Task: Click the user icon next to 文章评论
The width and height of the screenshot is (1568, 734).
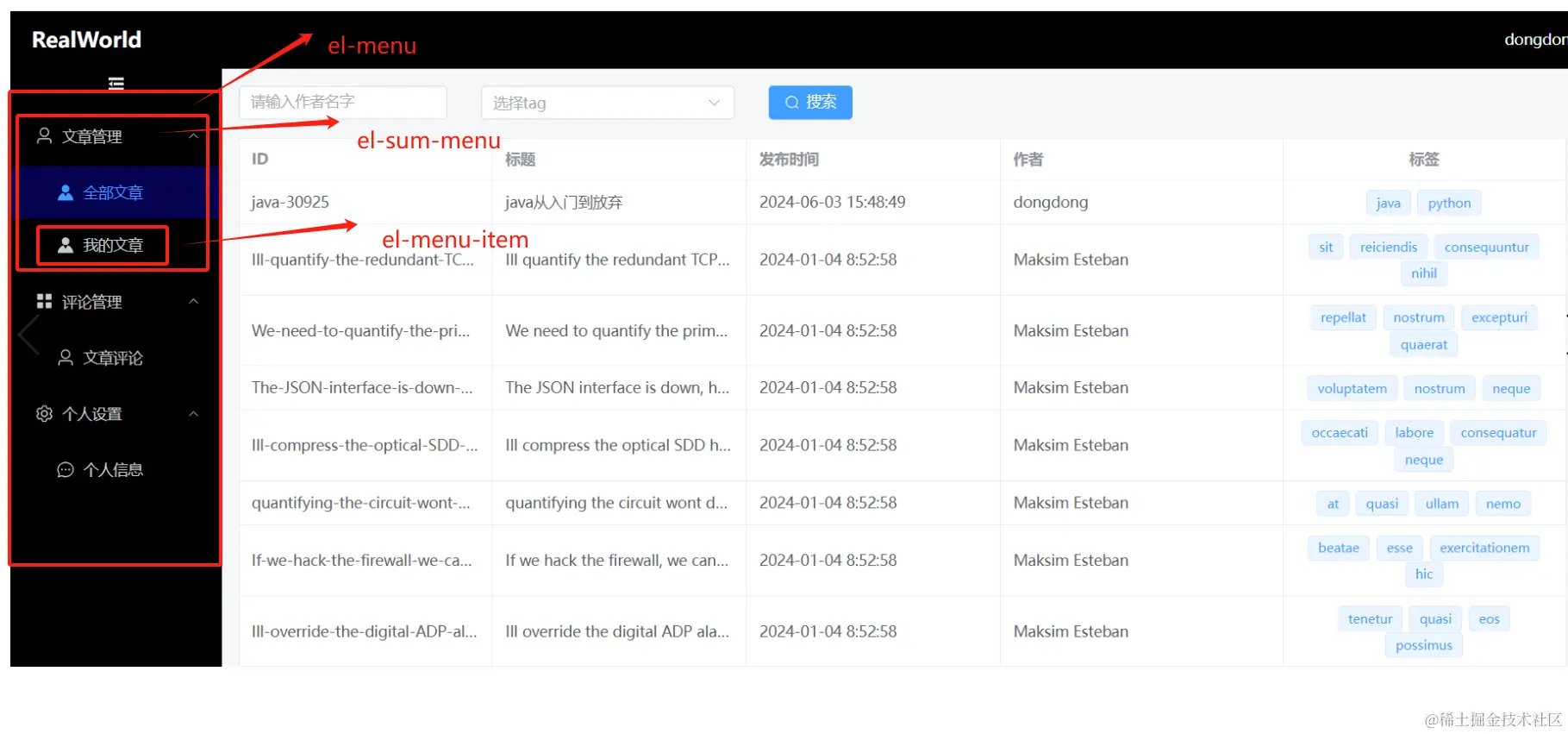Action: [66, 358]
